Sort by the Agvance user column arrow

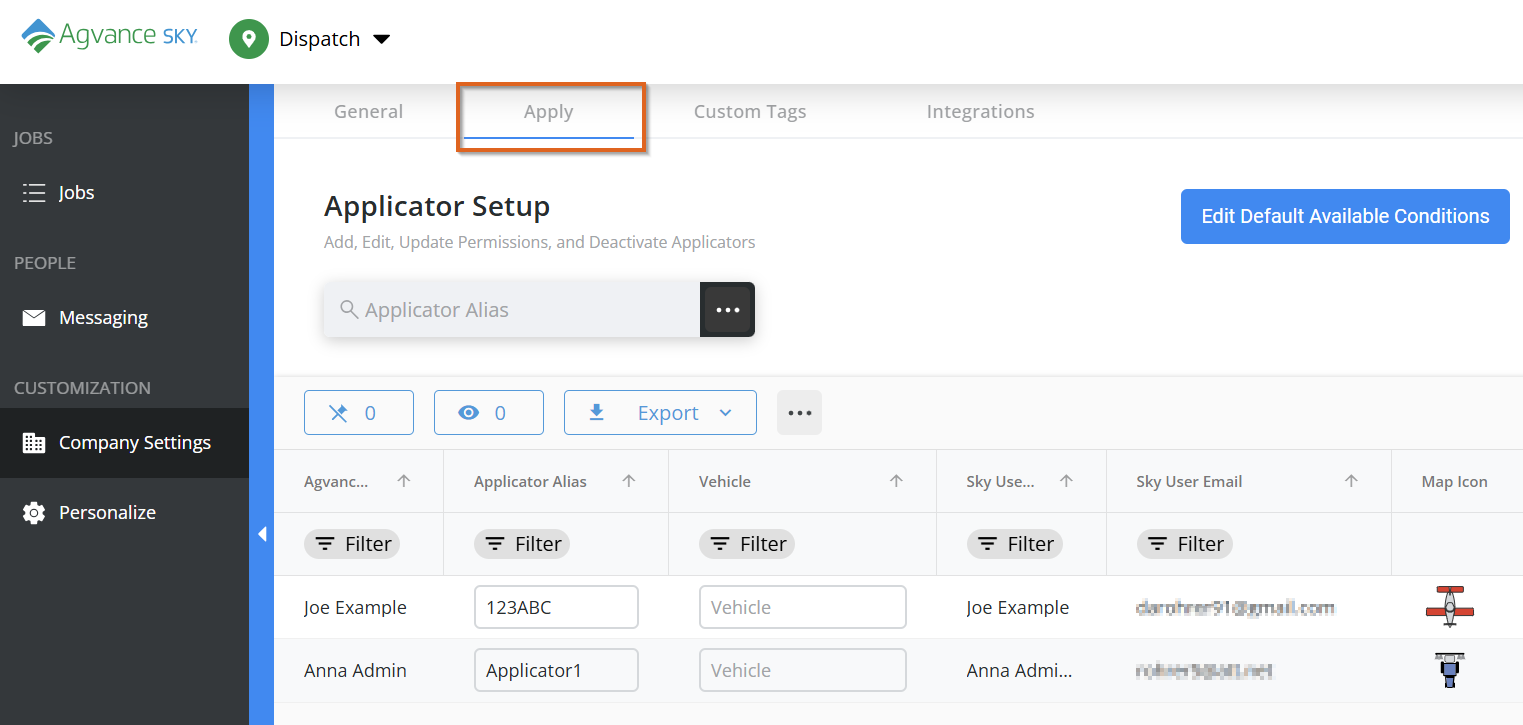404,481
